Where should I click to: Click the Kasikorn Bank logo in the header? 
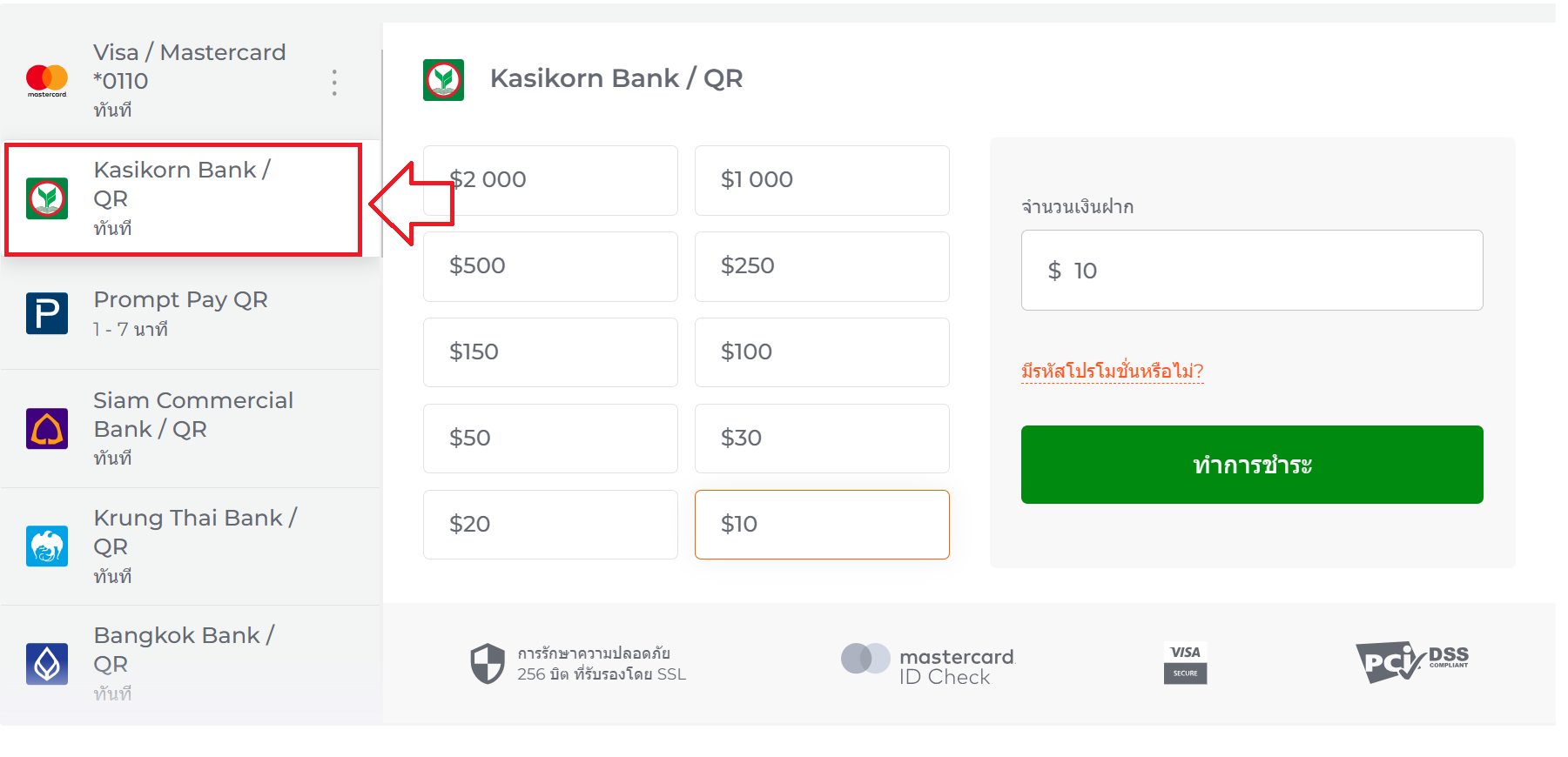click(x=443, y=80)
